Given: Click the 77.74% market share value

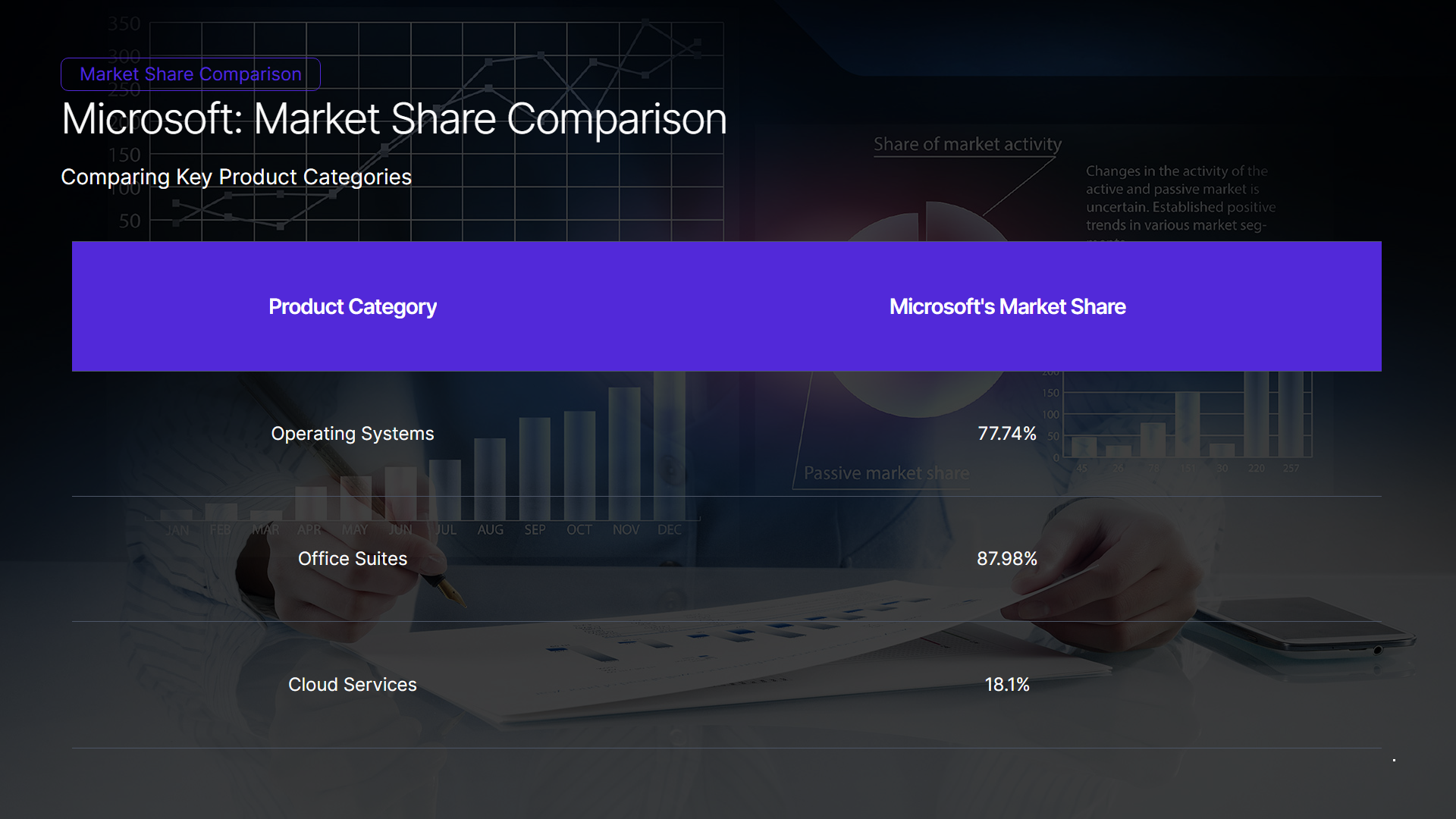Looking at the screenshot, I should point(1006,434).
